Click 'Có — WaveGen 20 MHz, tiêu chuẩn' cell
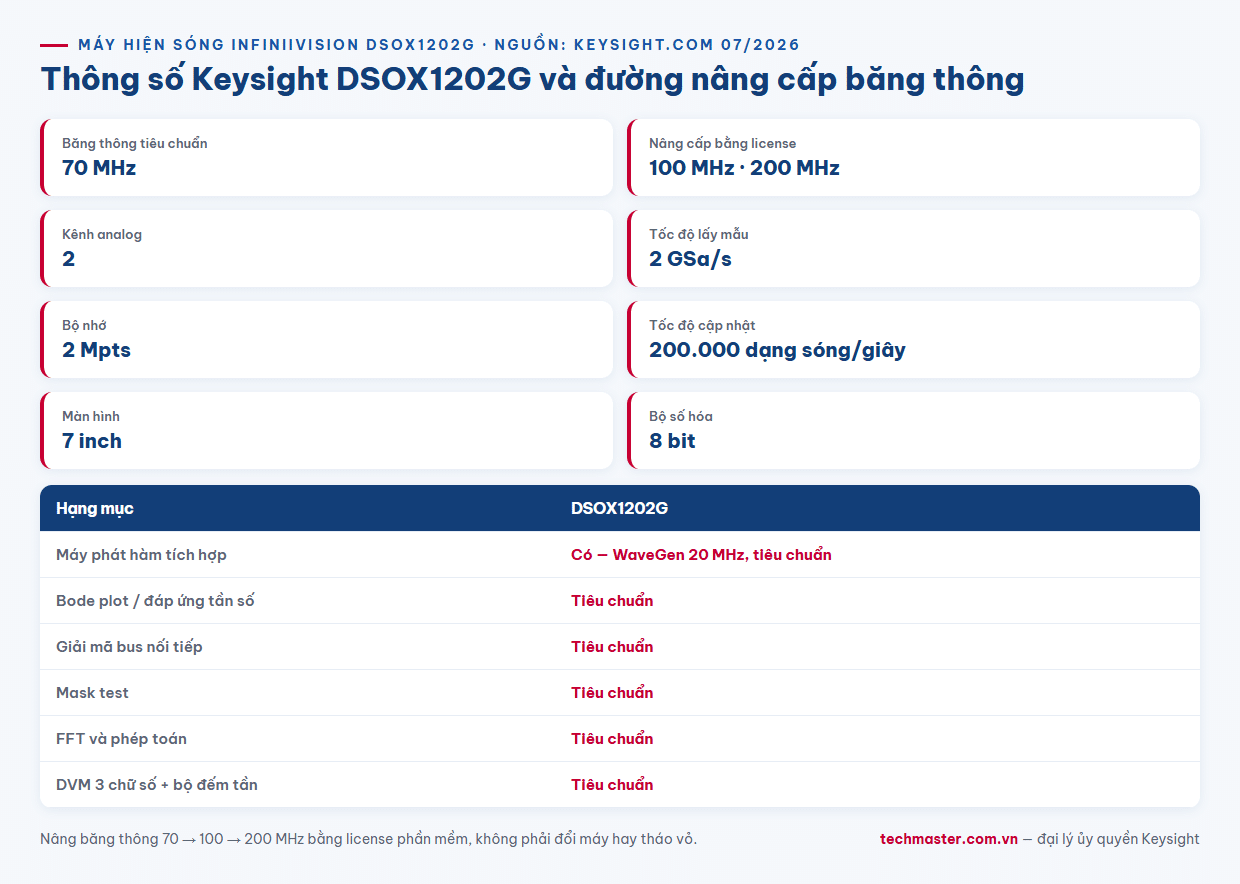Image resolution: width=1240 pixels, height=884 pixels. (x=701, y=554)
